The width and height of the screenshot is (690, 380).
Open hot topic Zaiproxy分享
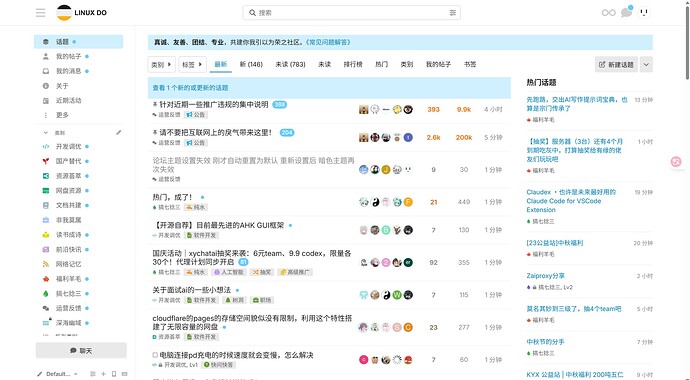[545, 276]
